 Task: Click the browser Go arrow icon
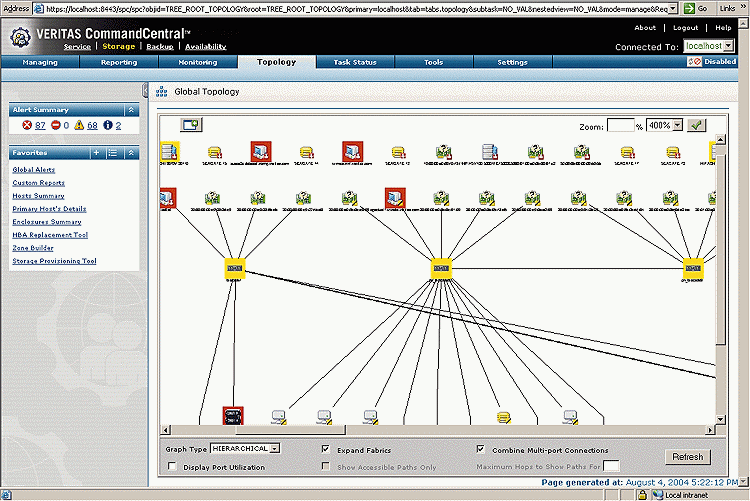click(689, 8)
